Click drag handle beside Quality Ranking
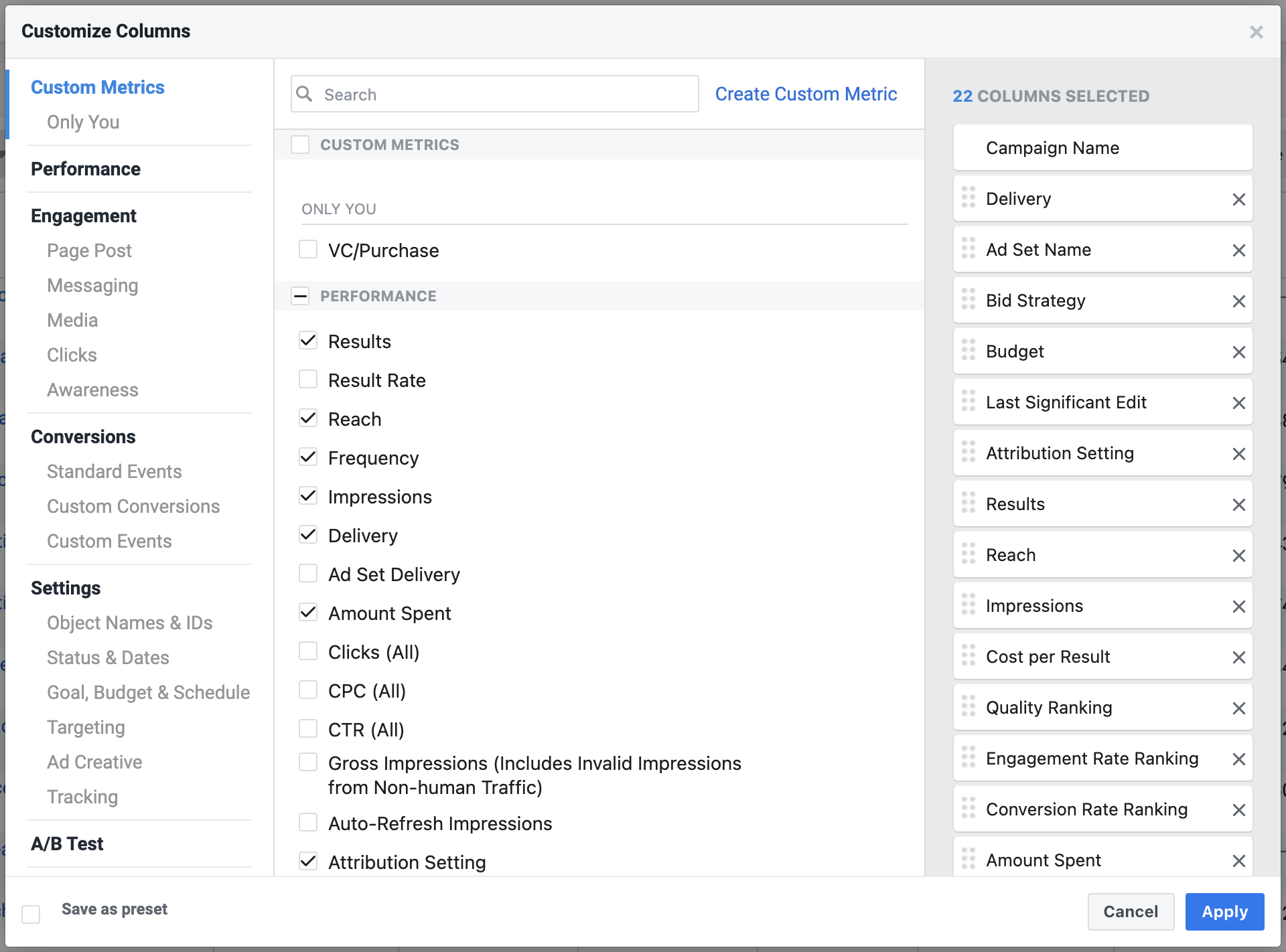 (969, 706)
